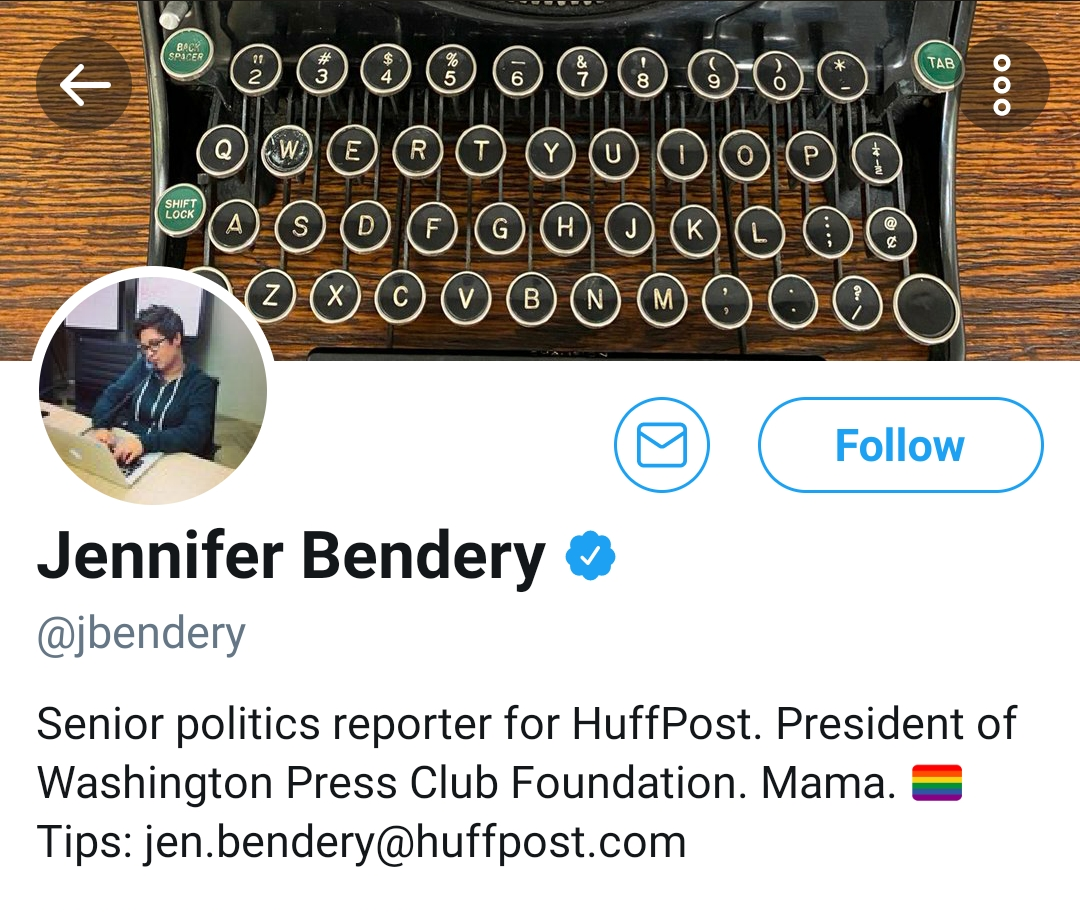Click the "Tips:" label in bio
Image resolution: width=1080 pixels, height=912 pixels.
(84, 842)
